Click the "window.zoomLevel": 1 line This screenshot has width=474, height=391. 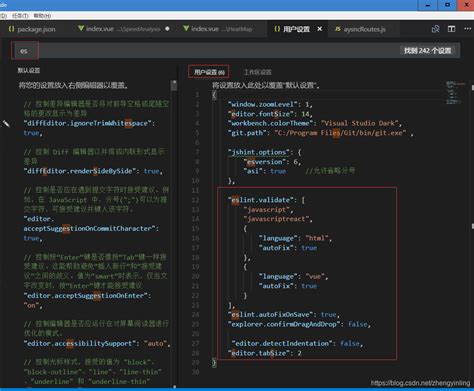tap(270, 104)
